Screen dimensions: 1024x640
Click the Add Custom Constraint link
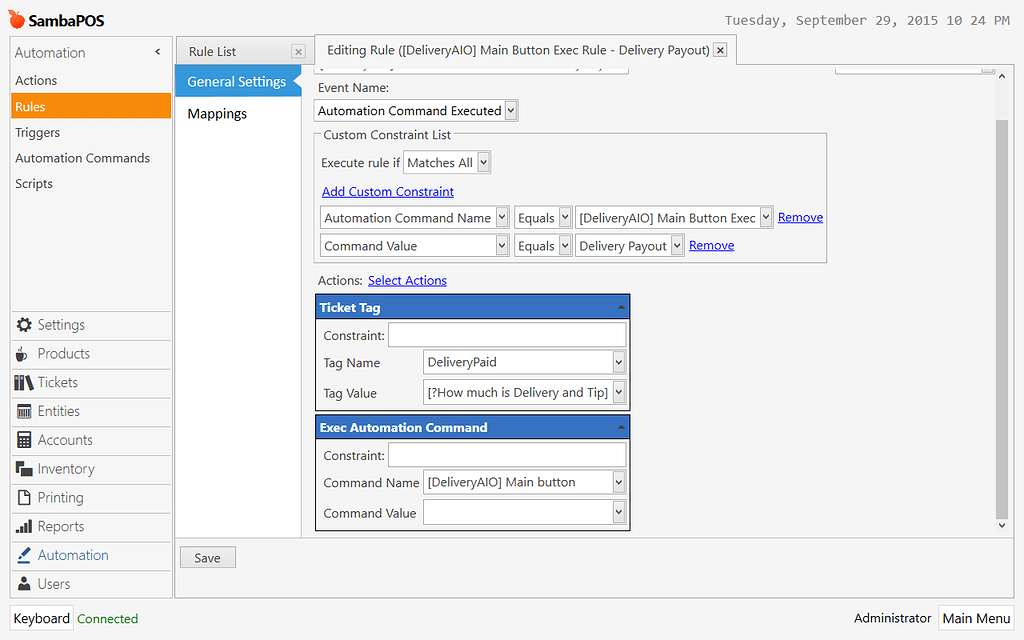pyautogui.click(x=387, y=191)
